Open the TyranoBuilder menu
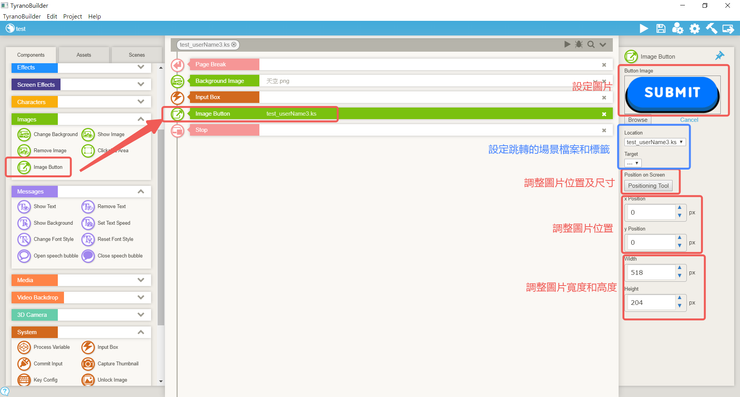This screenshot has height=397, width=740. (x=22, y=17)
